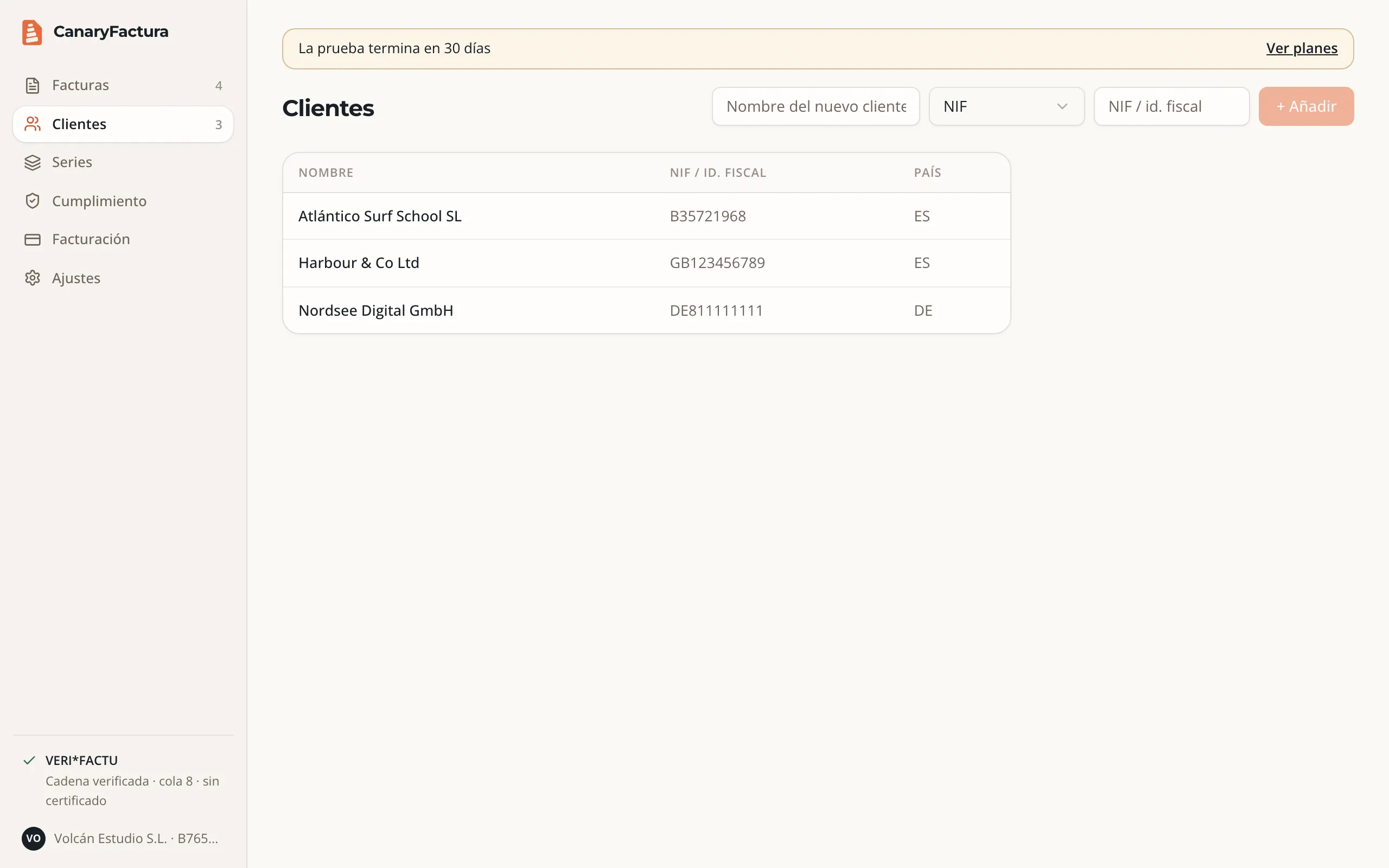Click the CanaryFactura logo icon

[x=32, y=32]
